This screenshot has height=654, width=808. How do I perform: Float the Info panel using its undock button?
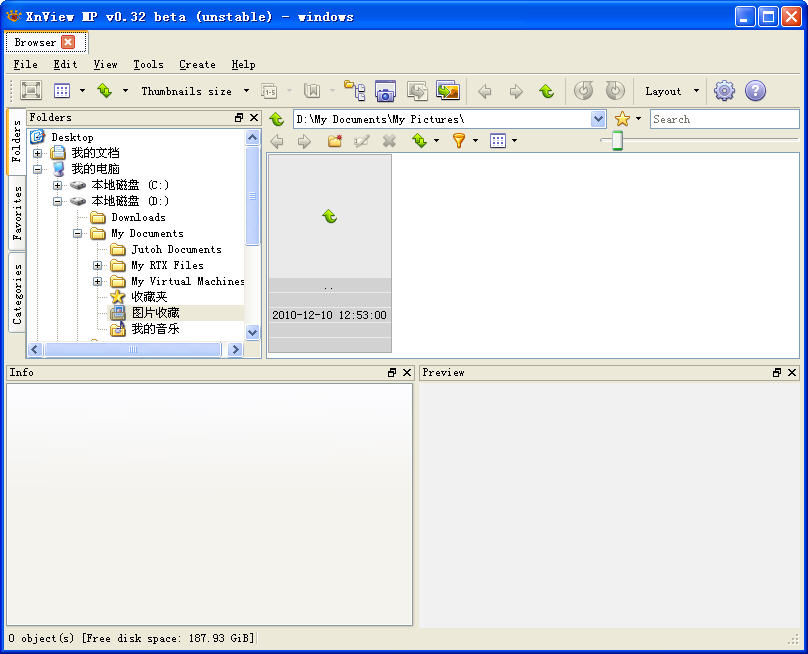point(392,373)
